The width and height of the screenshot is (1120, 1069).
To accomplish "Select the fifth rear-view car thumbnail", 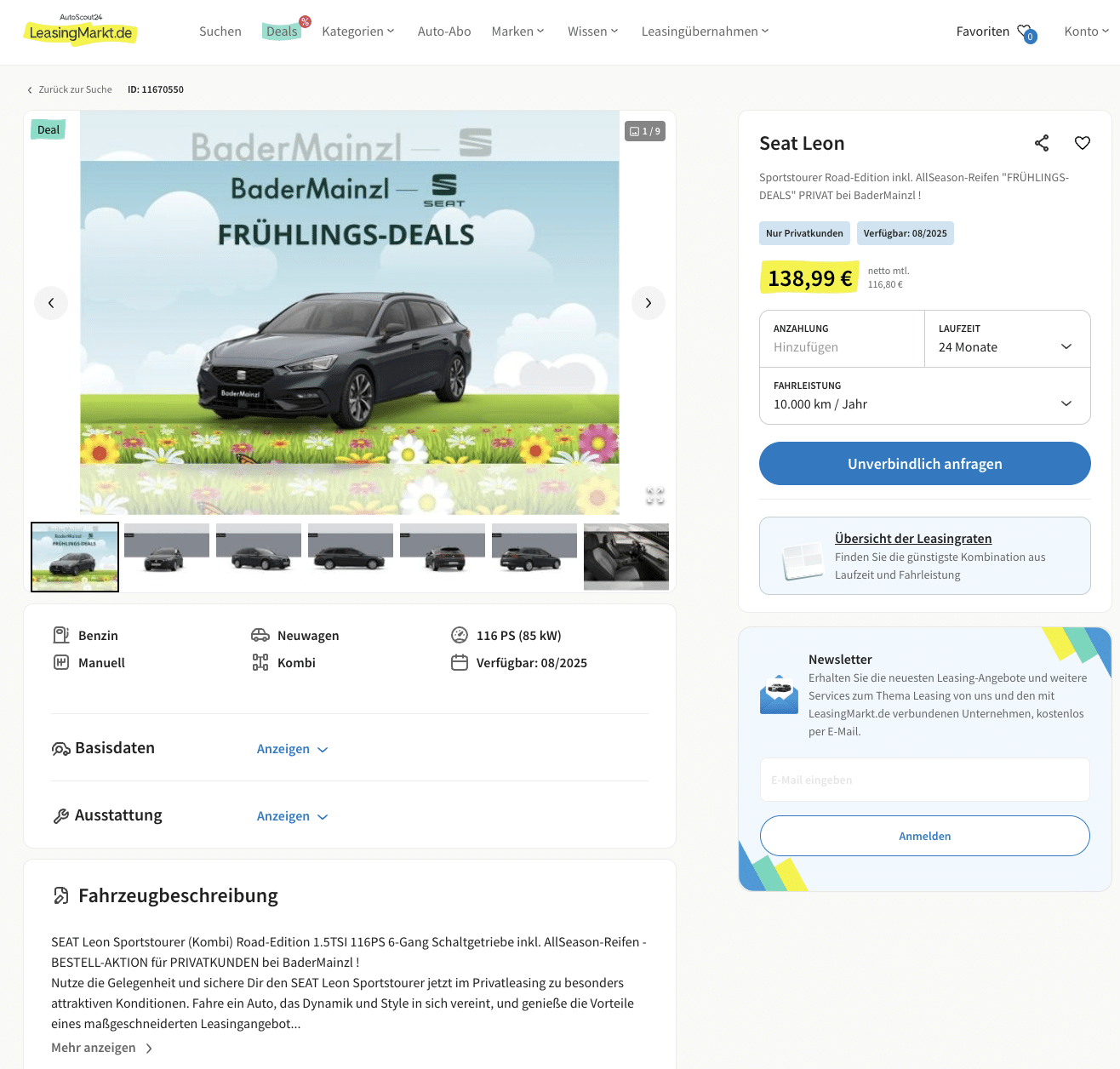I will (443, 557).
